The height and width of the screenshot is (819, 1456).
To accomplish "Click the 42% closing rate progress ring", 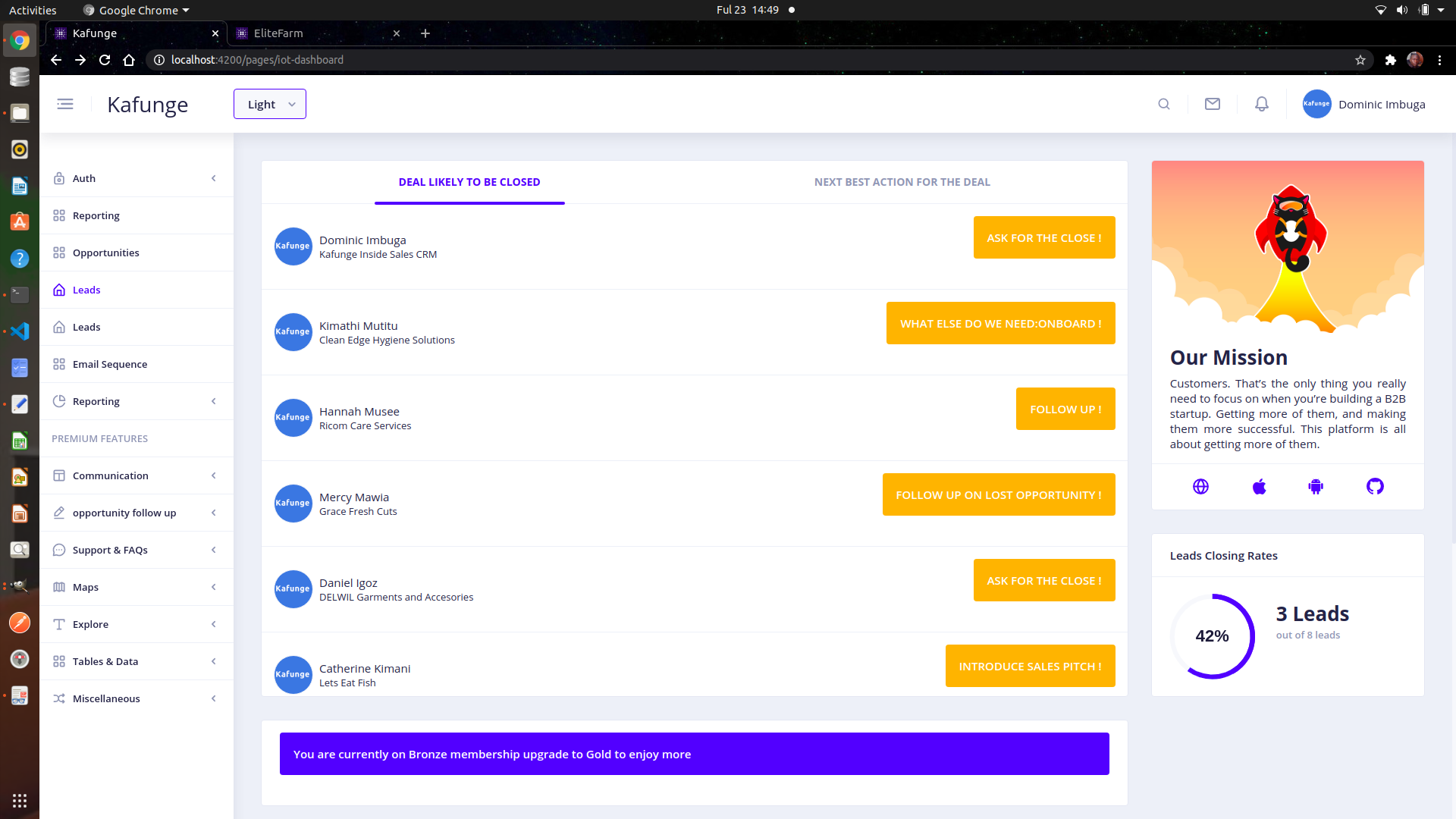I will [1212, 636].
